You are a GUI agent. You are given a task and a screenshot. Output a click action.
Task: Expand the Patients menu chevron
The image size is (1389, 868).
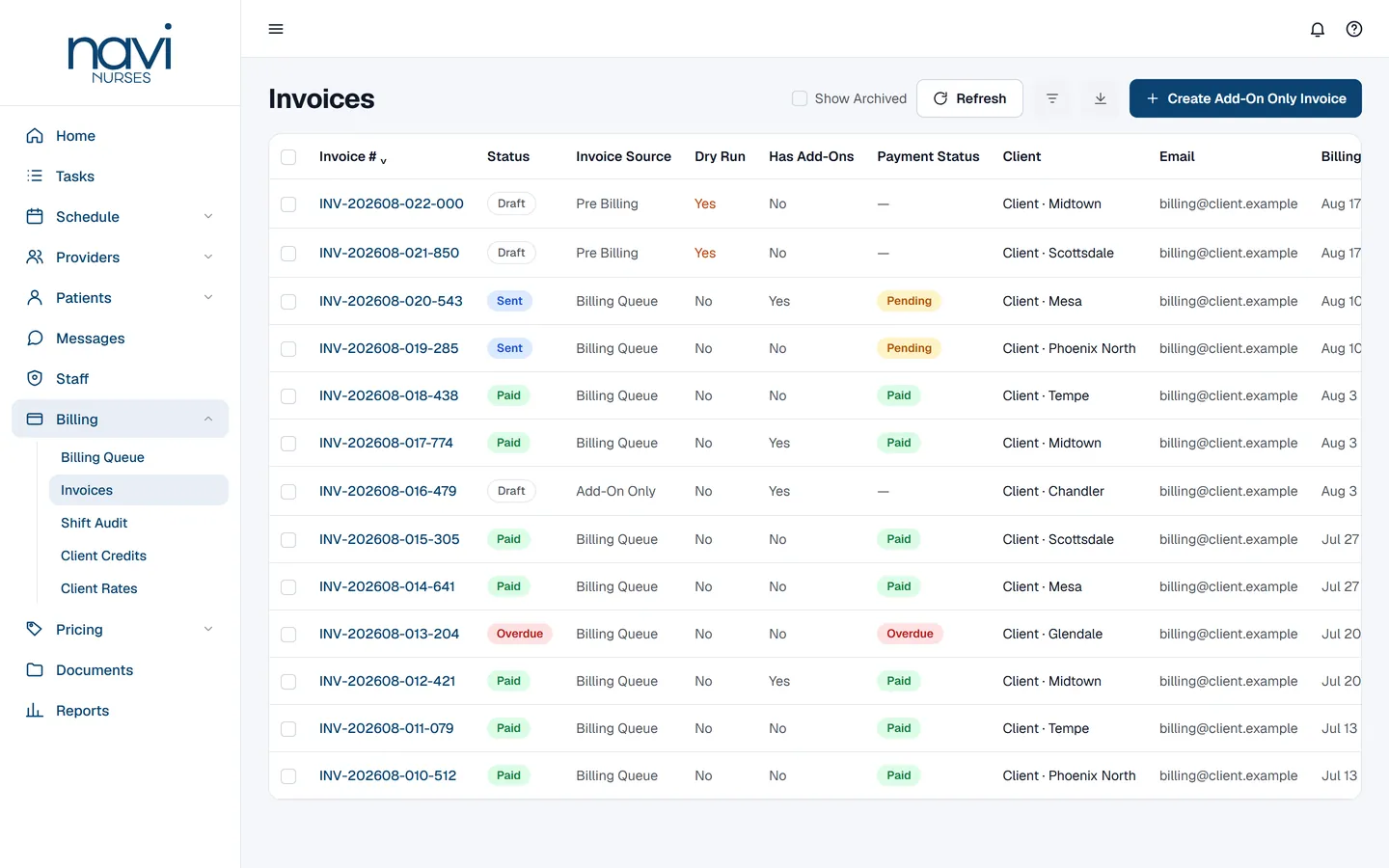(208, 298)
